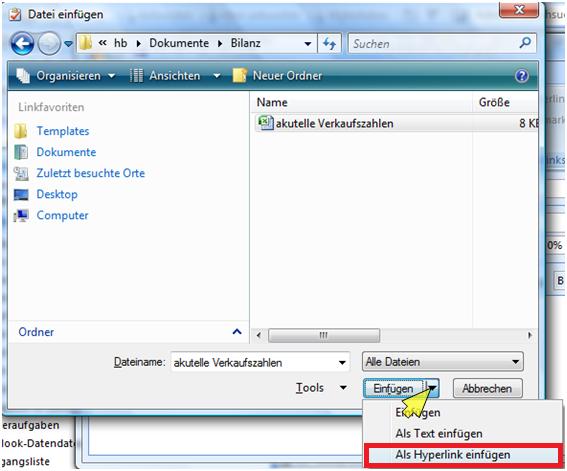Open Dokumente in Linkfavoriten
Screen dimensions: 567x471
point(66,152)
